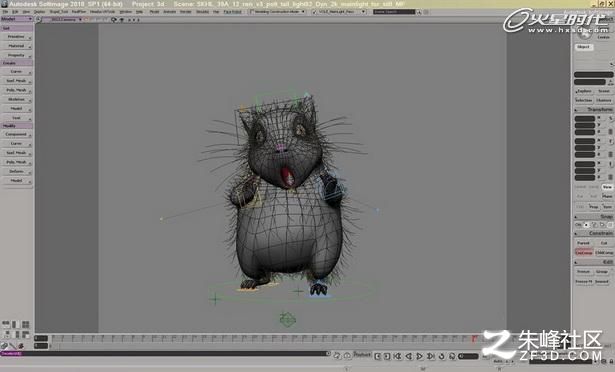Jump to the first frame
This screenshot has height=372, width=615.
tap(377, 356)
